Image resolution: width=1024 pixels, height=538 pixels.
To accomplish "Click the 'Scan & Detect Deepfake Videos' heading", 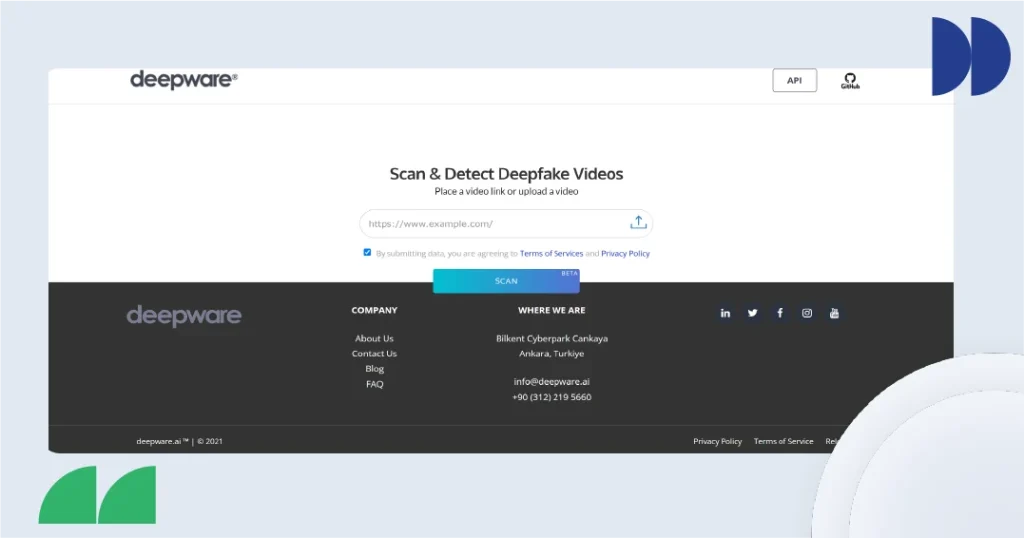I will [506, 174].
